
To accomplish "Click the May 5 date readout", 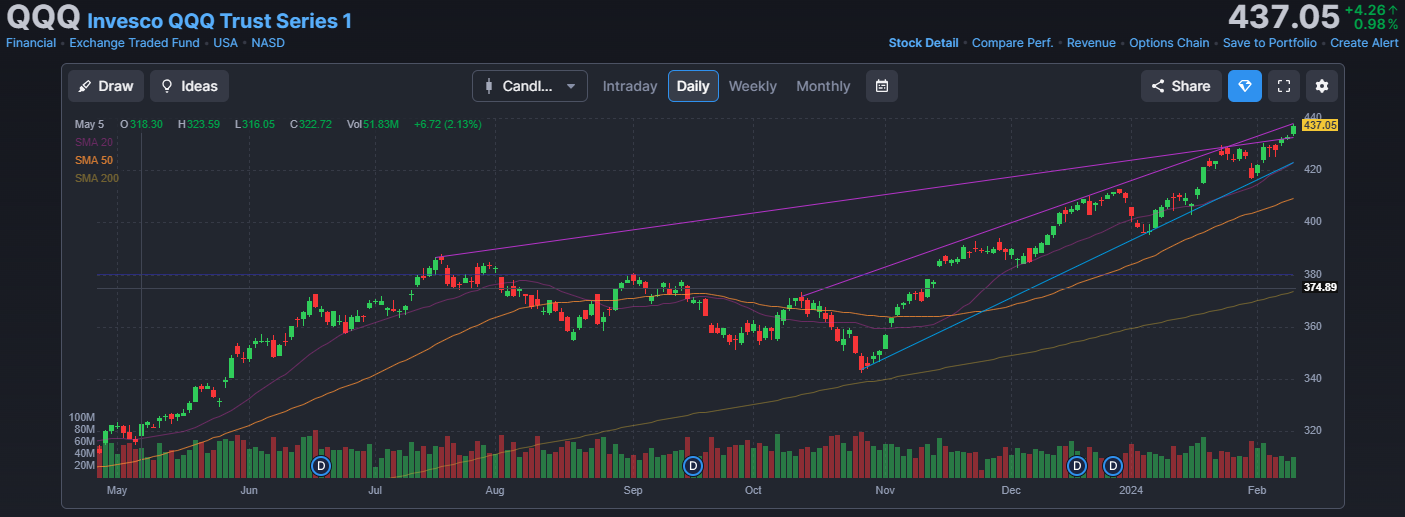I will coord(90,124).
